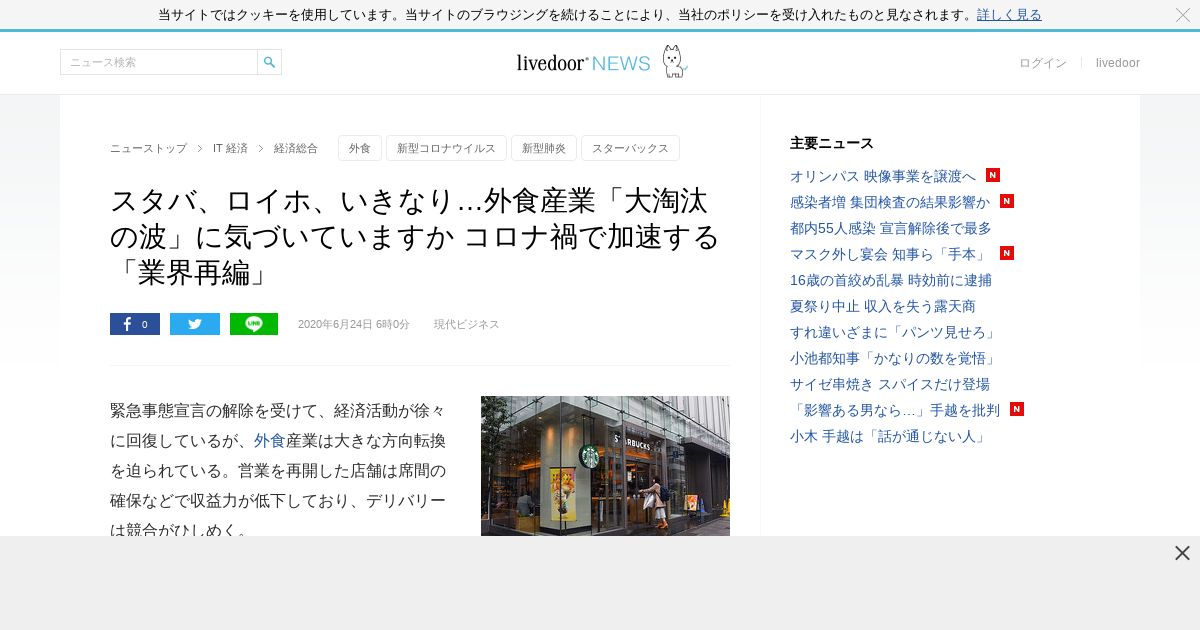Read 小木 手越は「話が通じない人」
The image size is (1200, 630).
click(888, 436)
